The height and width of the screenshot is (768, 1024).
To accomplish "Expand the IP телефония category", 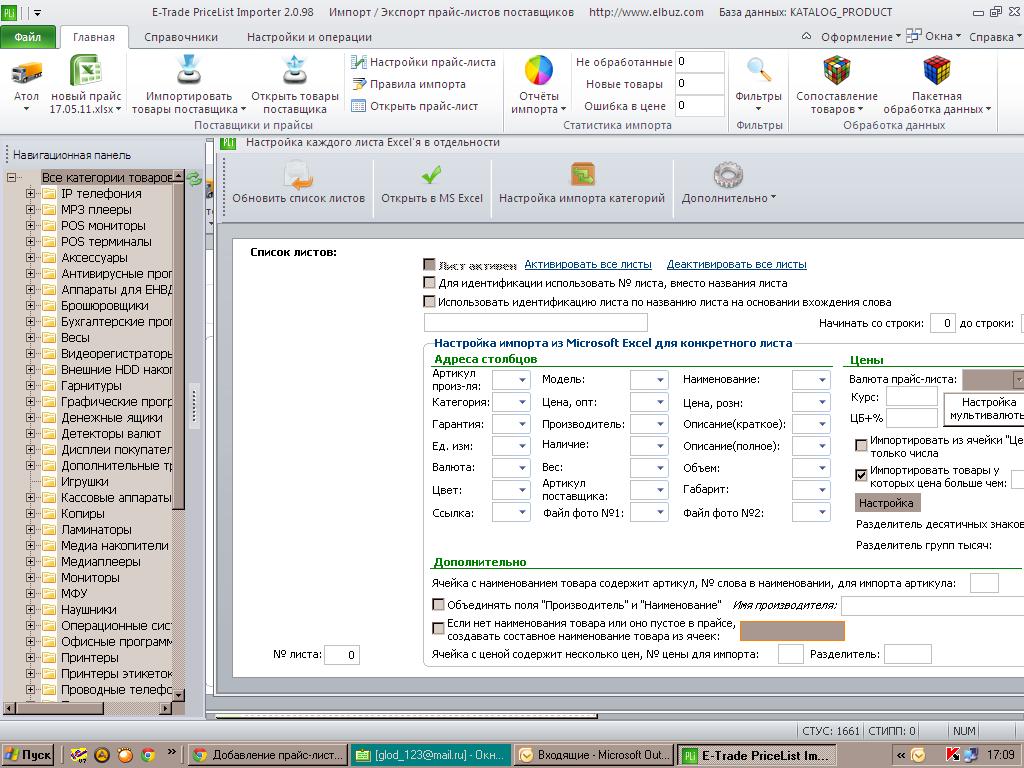I will [30, 193].
